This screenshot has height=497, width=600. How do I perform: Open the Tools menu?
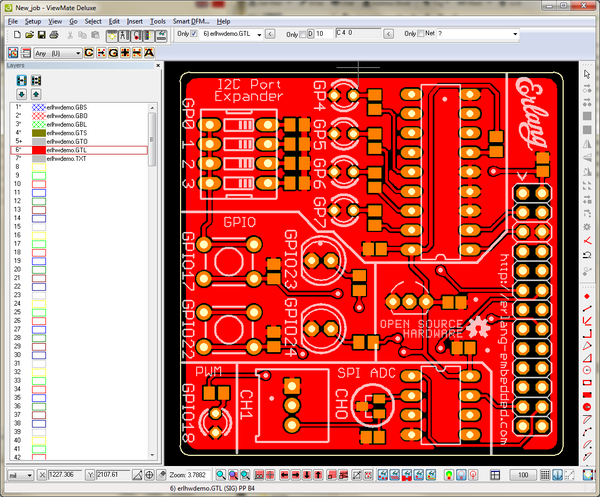click(158, 21)
